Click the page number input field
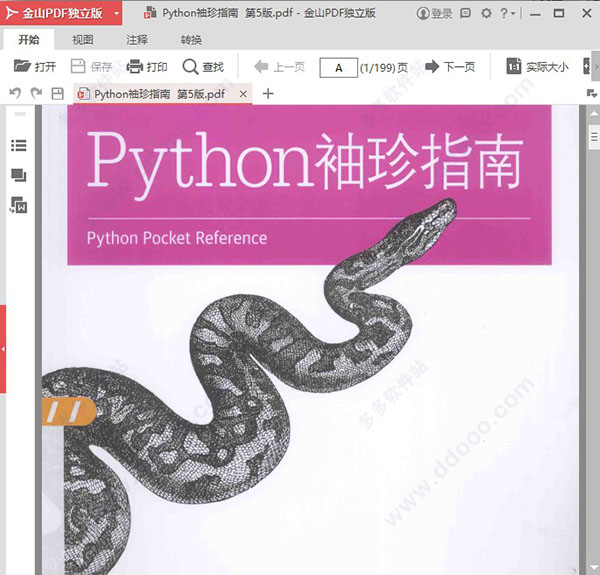600x575 pixels. pyautogui.click(x=339, y=68)
